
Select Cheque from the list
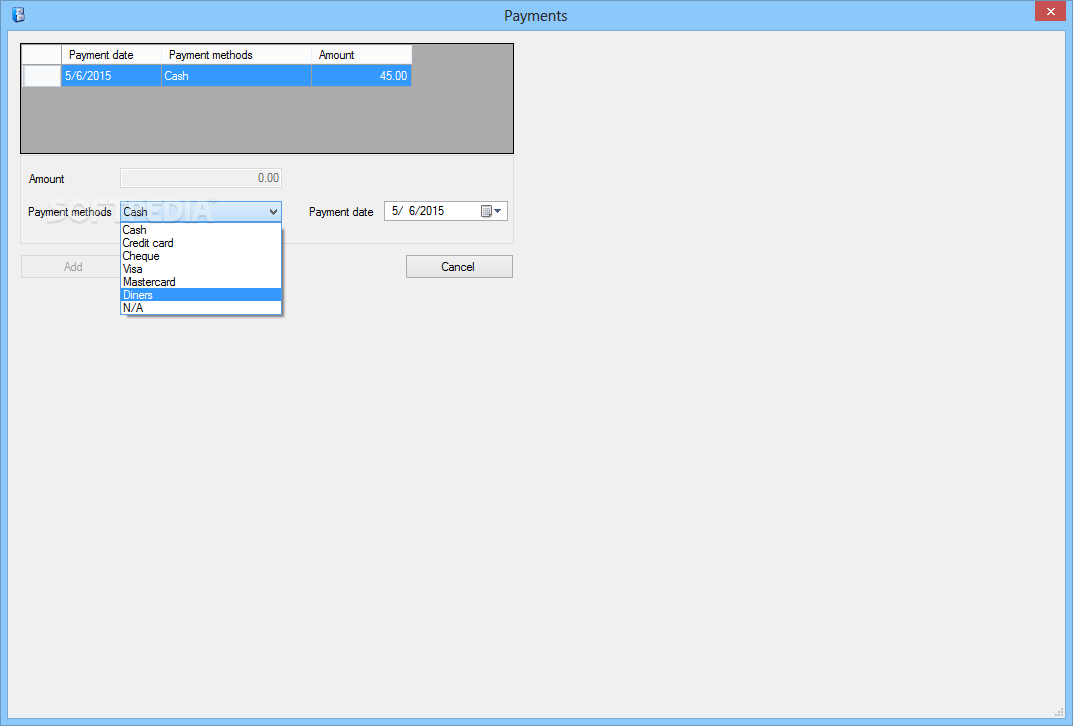coord(201,256)
